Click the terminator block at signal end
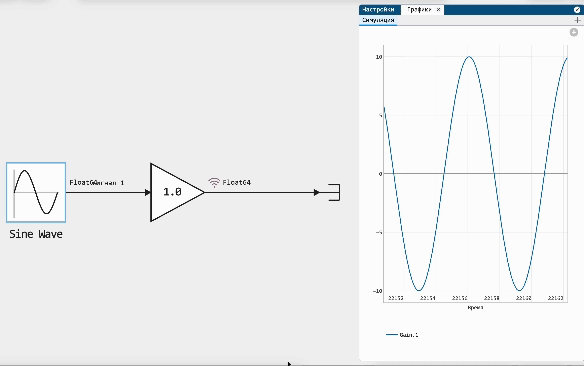Viewport: 584px width, 366px height. click(334, 192)
